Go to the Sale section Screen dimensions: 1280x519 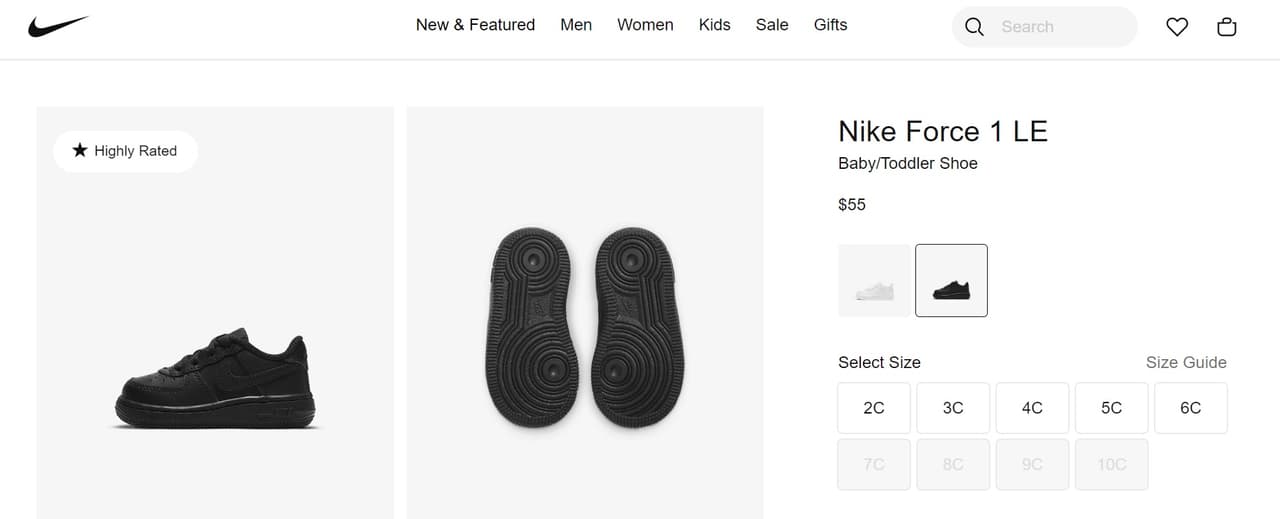(772, 25)
